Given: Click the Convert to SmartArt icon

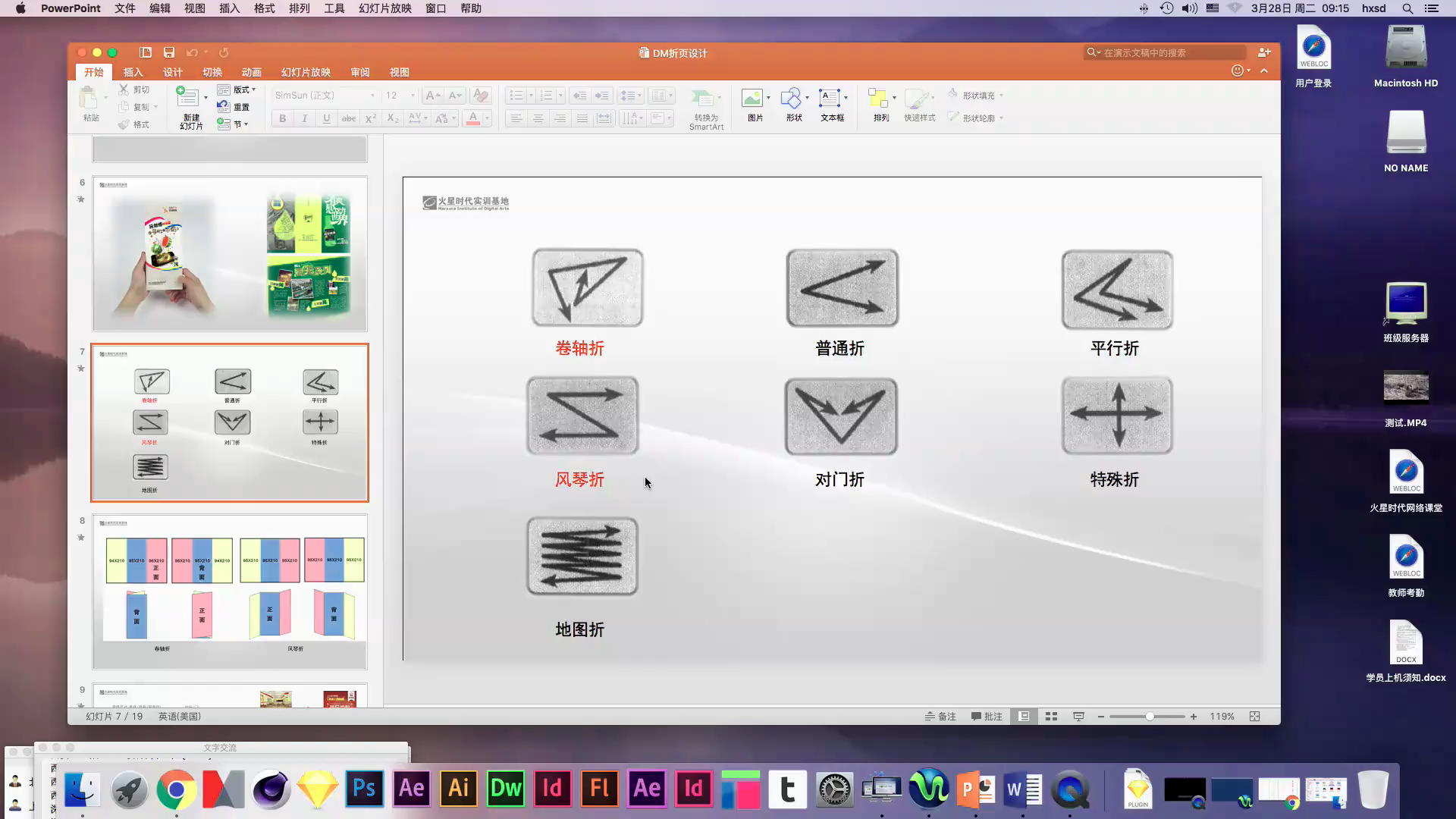Looking at the screenshot, I should point(702,99).
